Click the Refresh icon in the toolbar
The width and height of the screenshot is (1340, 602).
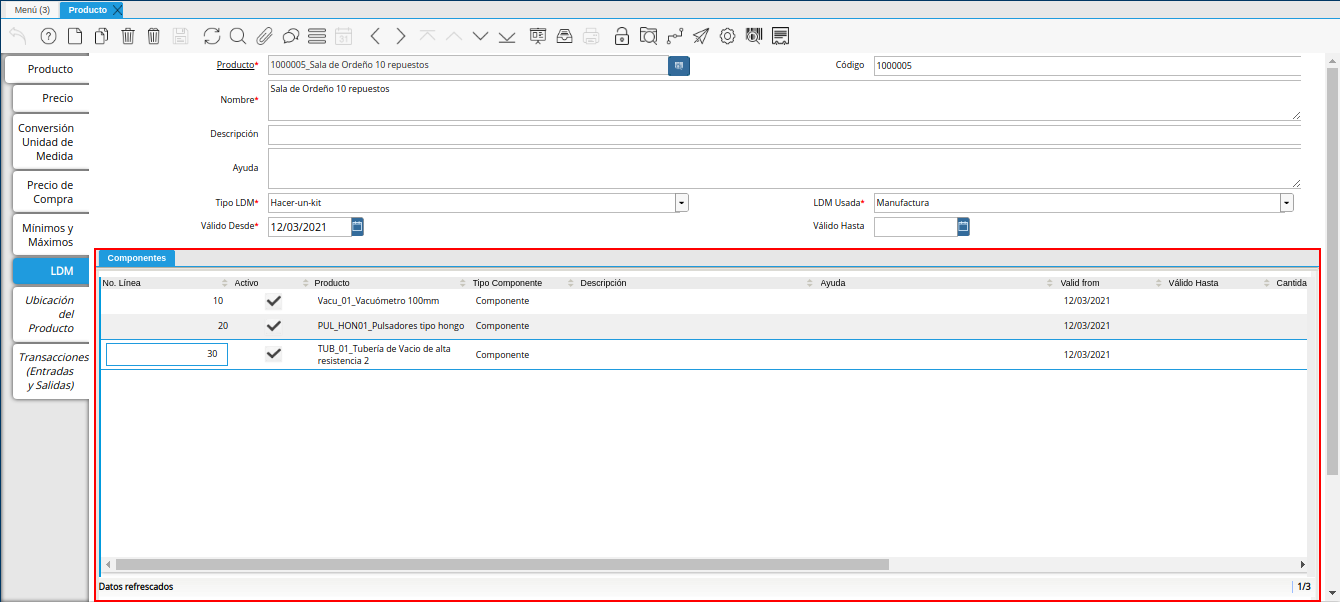point(212,37)
